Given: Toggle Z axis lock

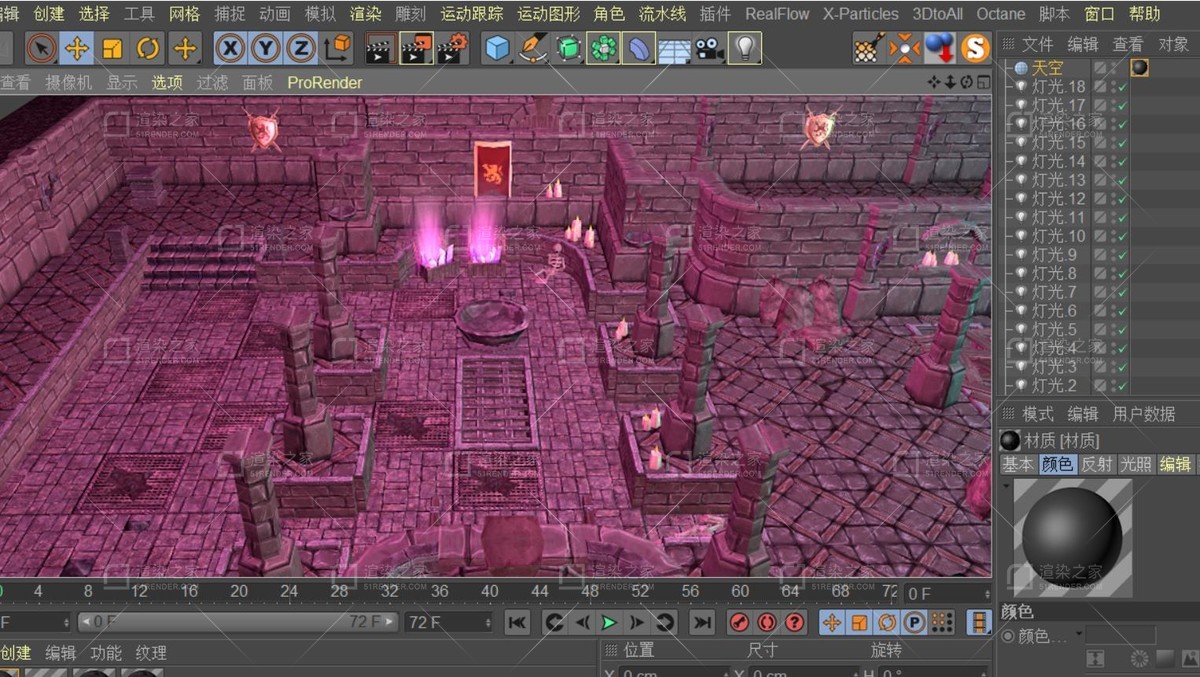Looking at the screenshot, I should [300, 48].
